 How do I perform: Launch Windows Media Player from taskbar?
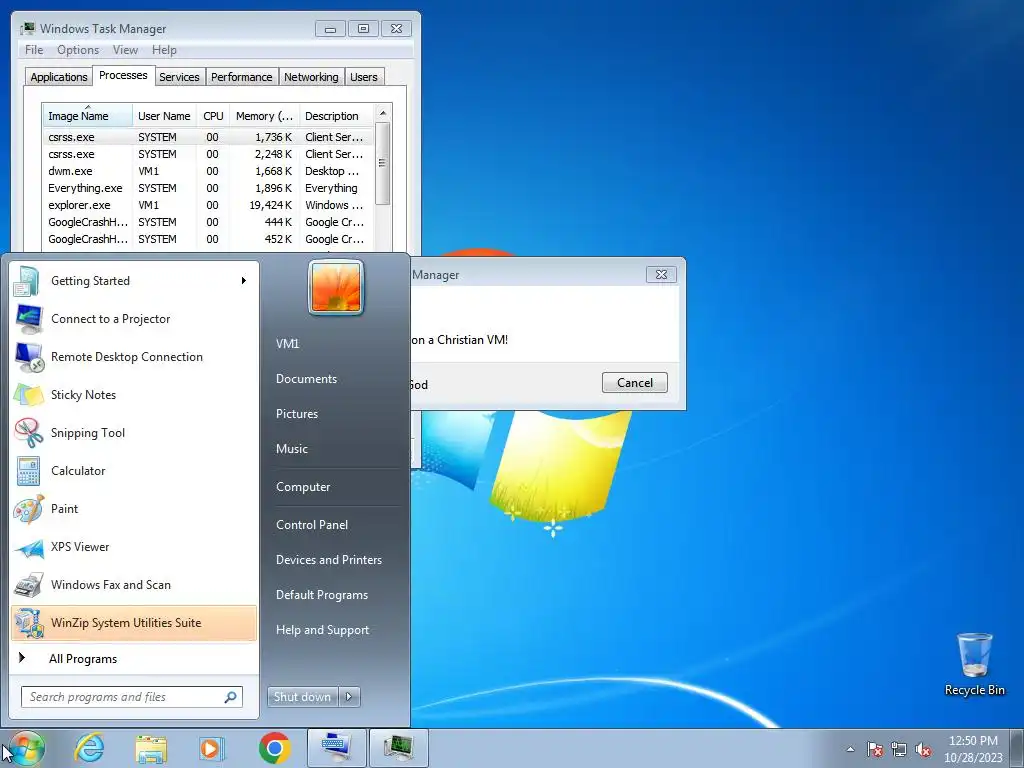tap(212, 748)
